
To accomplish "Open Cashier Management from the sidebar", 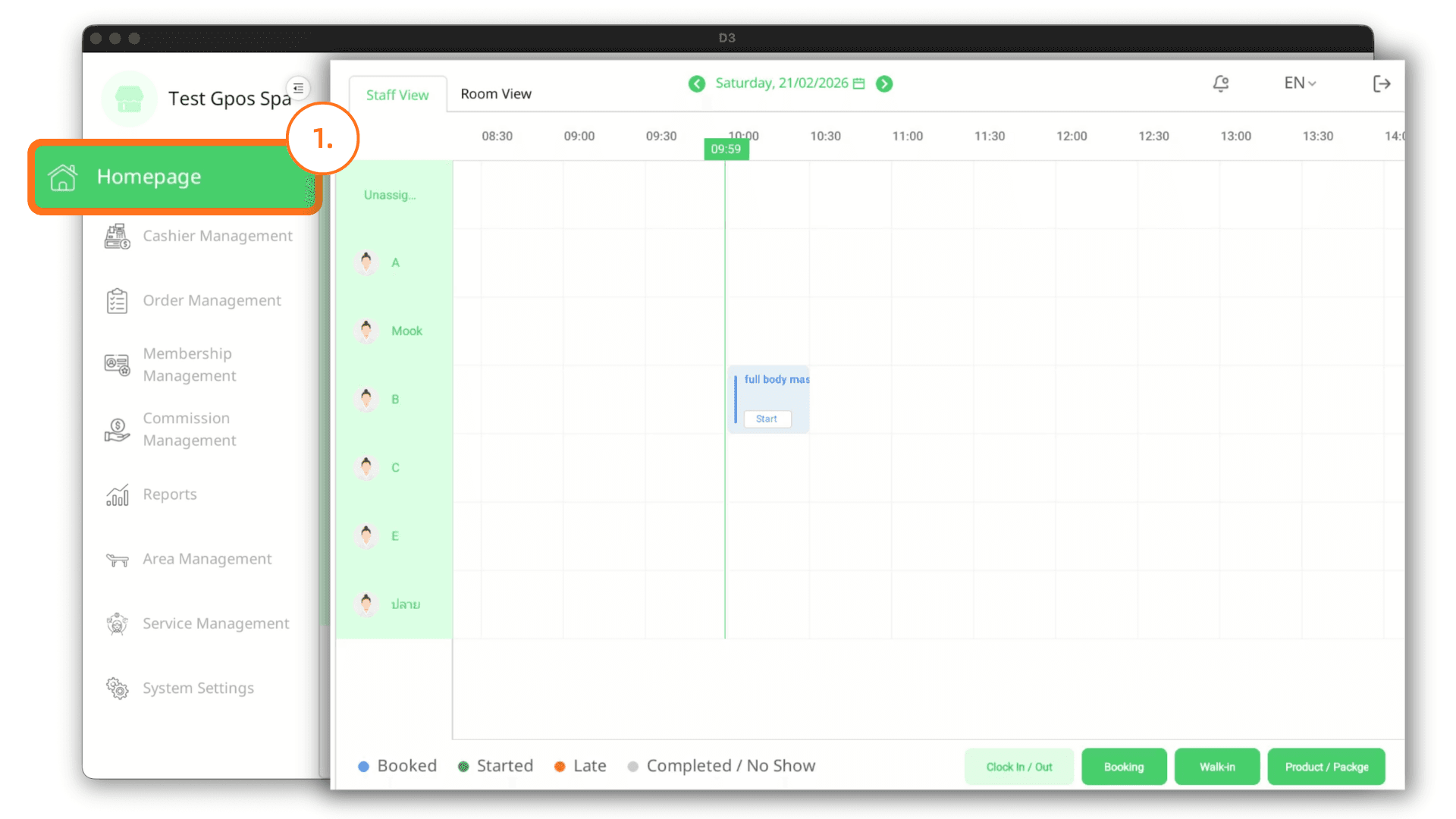I will click(217, 236).
